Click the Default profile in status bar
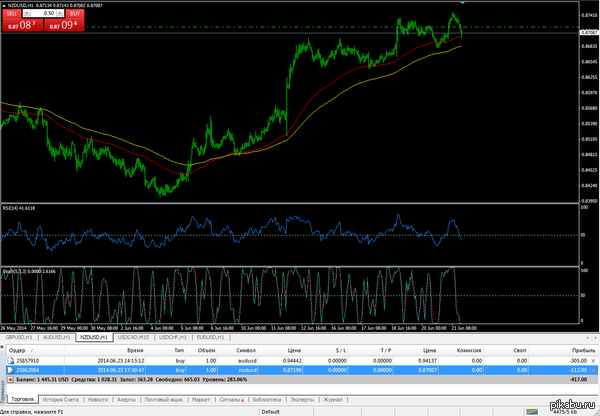This screenshot has width=600, height=416. click(270, 411)
